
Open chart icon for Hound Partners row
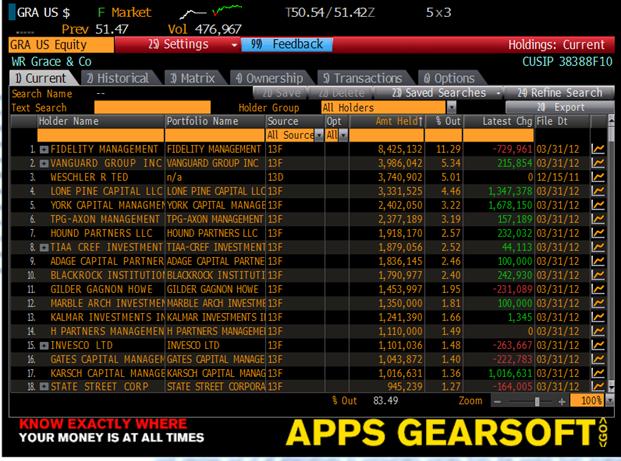598,233
